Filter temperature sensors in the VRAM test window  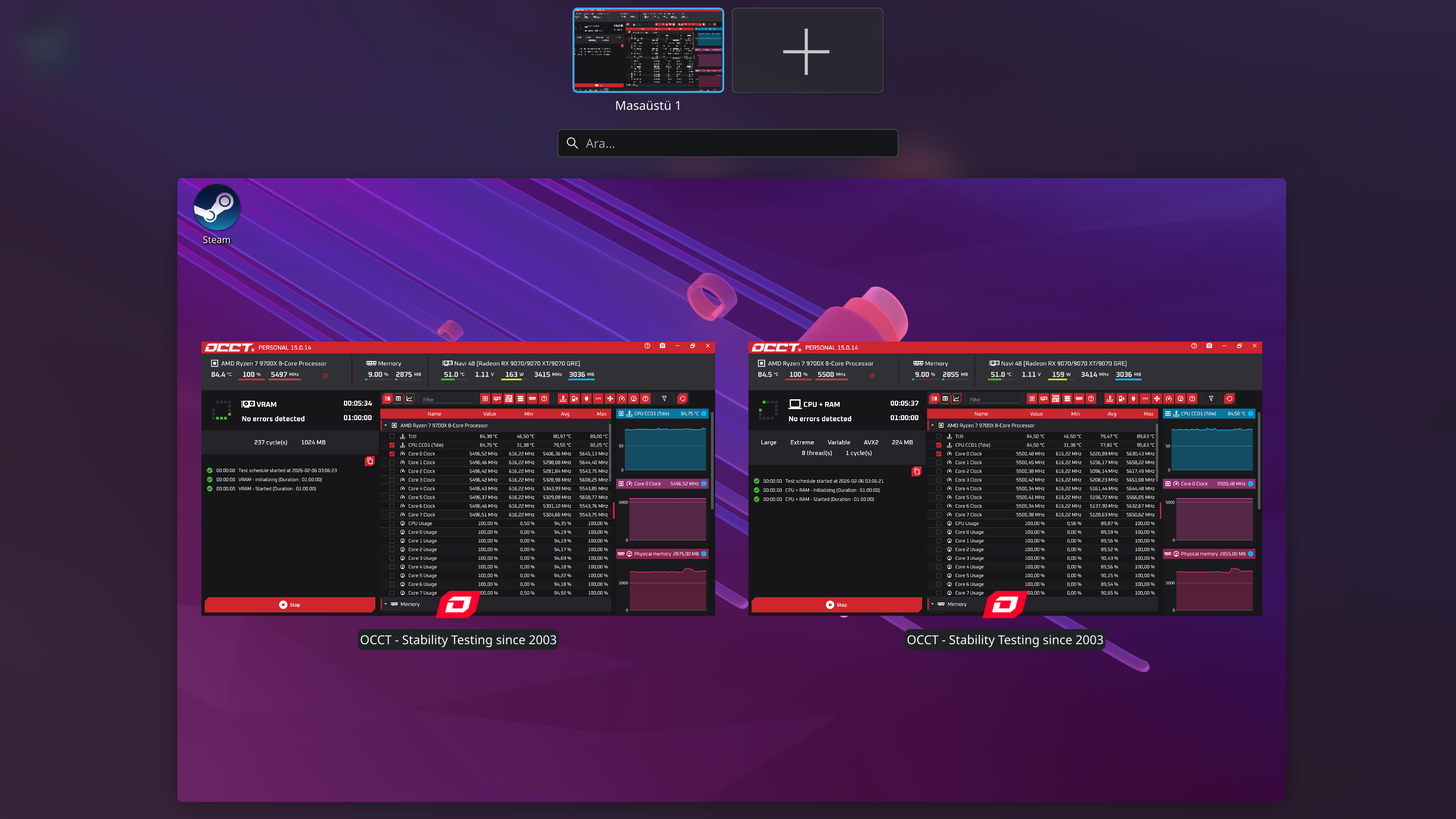point(562,399)
